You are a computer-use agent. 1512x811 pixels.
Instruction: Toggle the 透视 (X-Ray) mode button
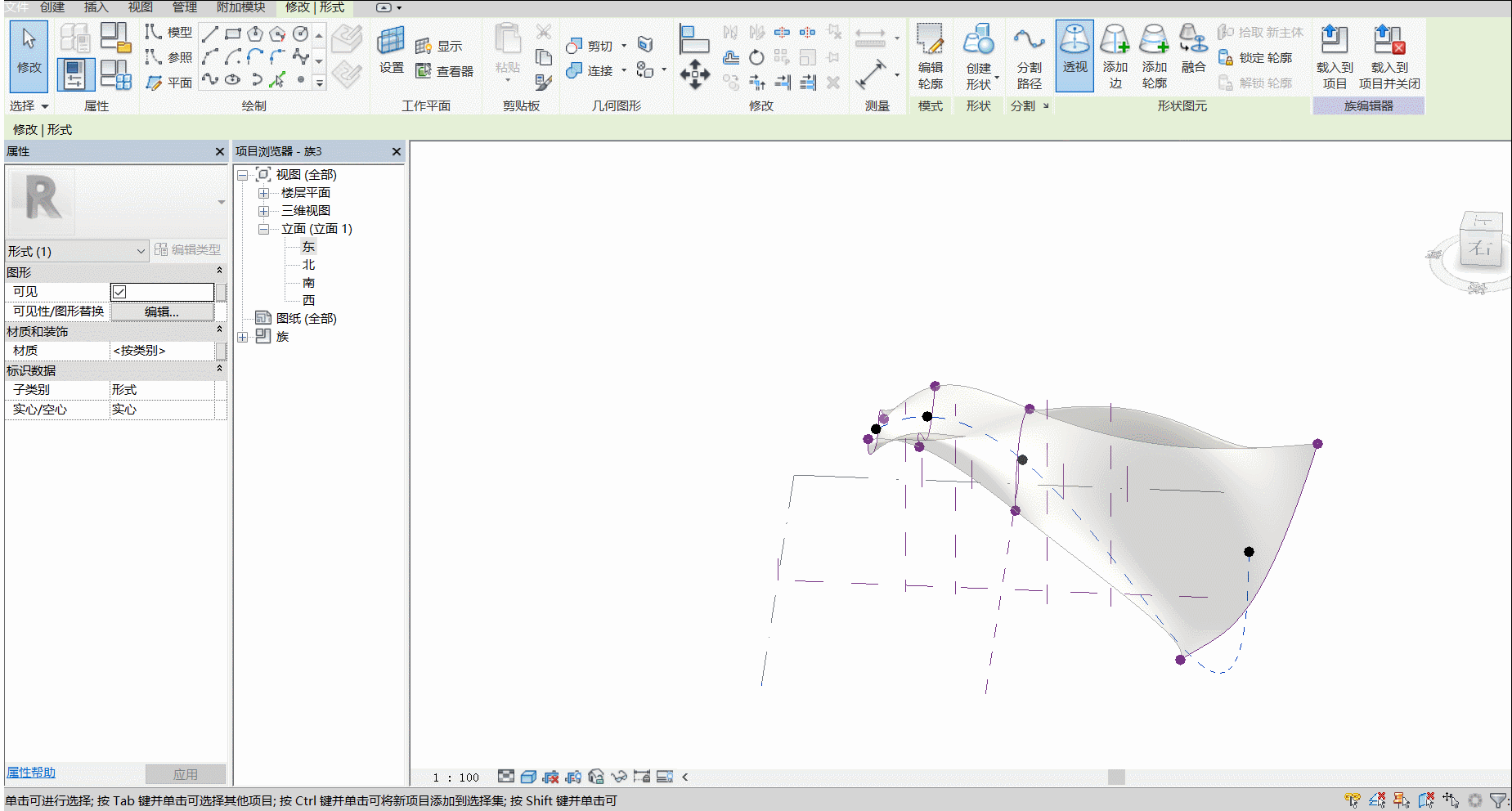click(x=1075, y=56)
